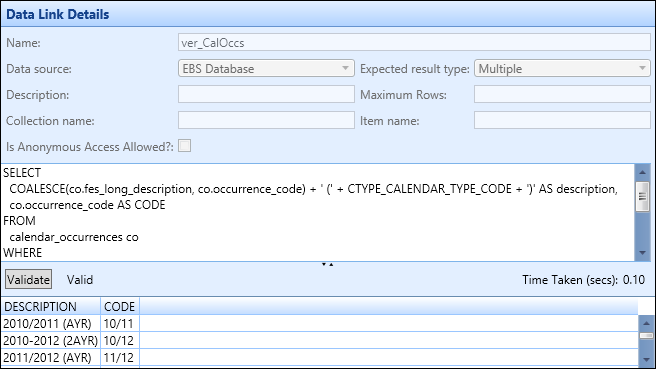Screen dimensions: 656x369
Task: Click into the Description input field
Action: point(266,95)
